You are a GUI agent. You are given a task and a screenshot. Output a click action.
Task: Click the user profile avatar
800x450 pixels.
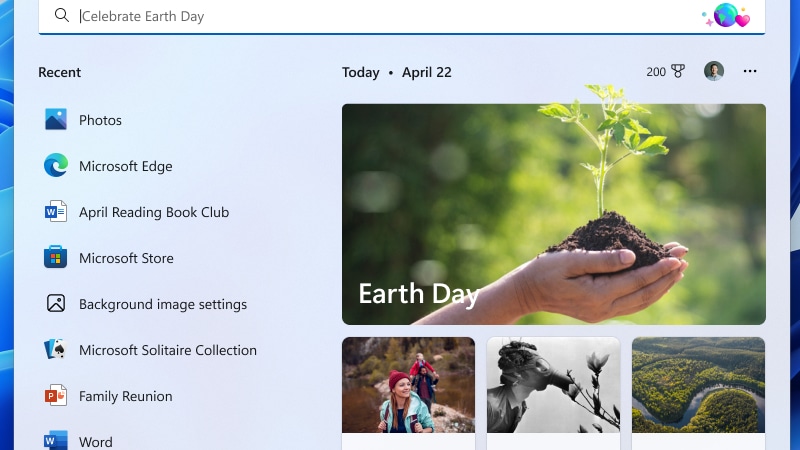tap(713, 72)
